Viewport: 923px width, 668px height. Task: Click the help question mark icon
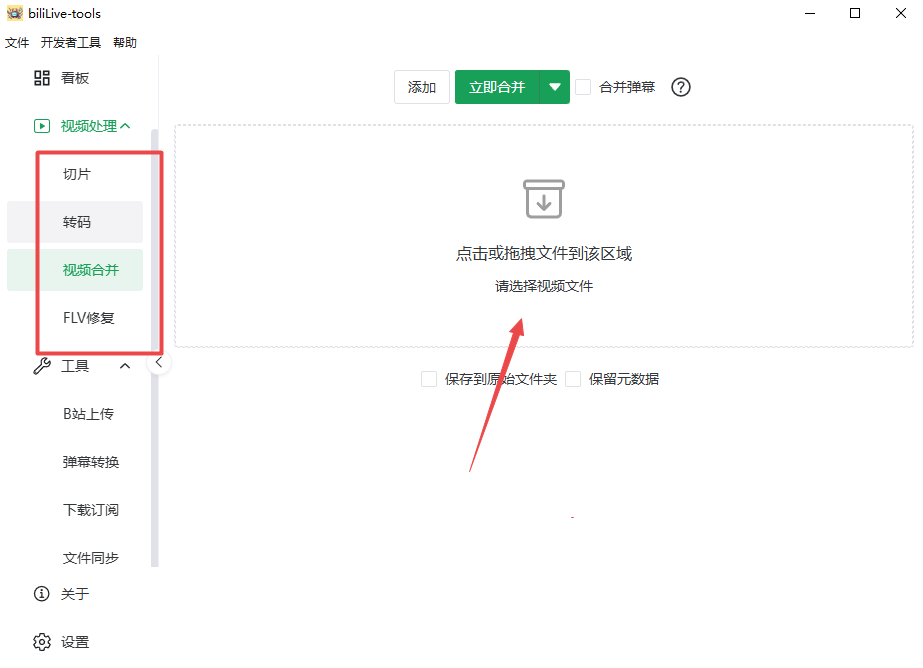pos(681,87)
